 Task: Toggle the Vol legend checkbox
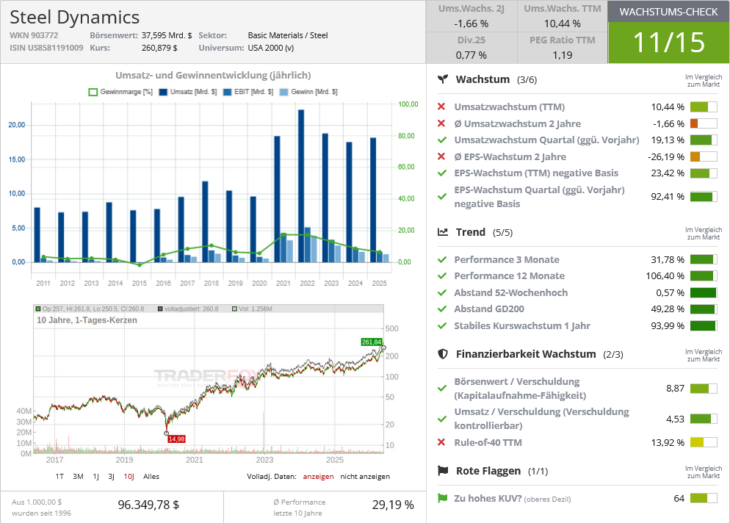(235, 309)
